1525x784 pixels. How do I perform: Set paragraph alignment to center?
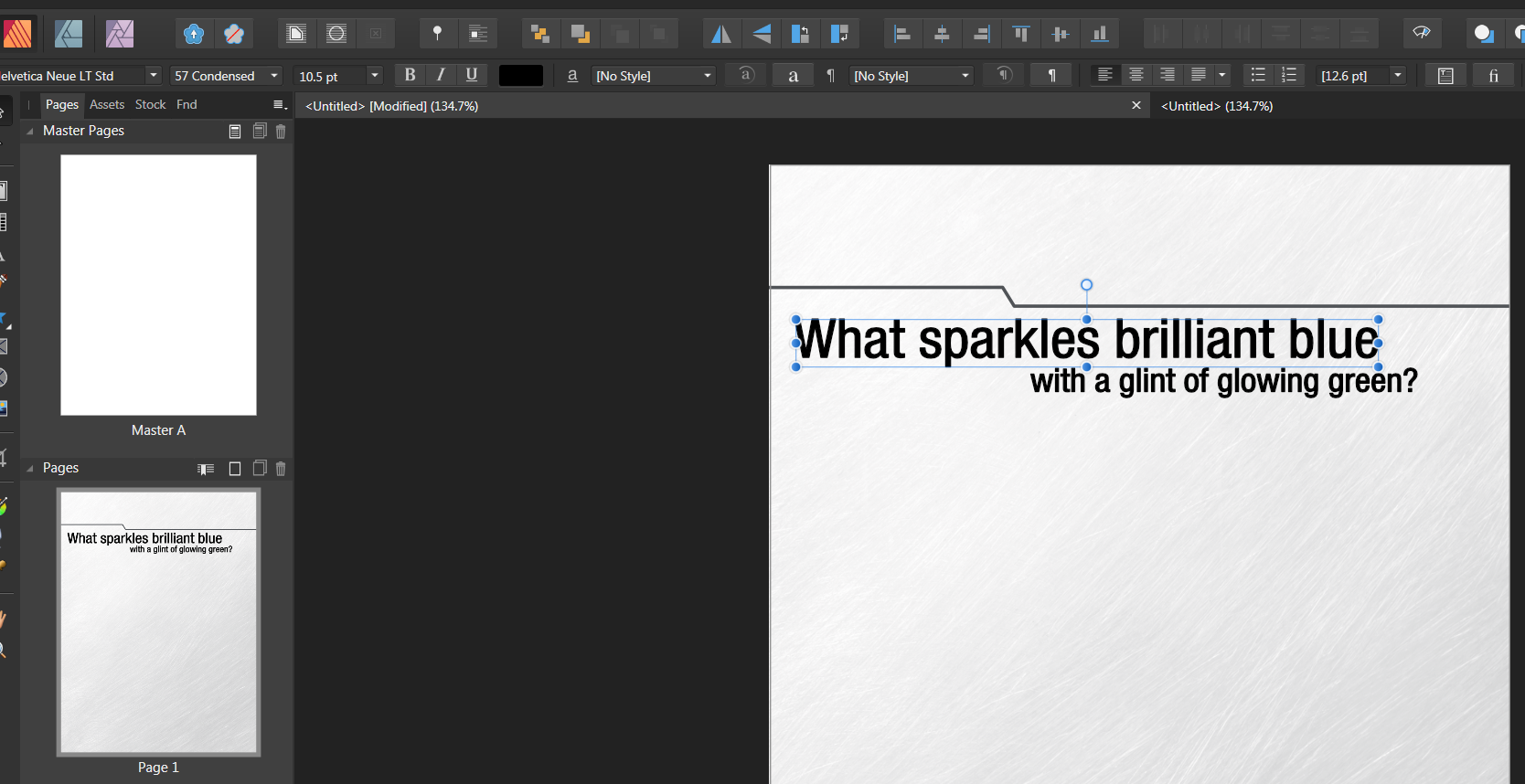click(1136, 75)
